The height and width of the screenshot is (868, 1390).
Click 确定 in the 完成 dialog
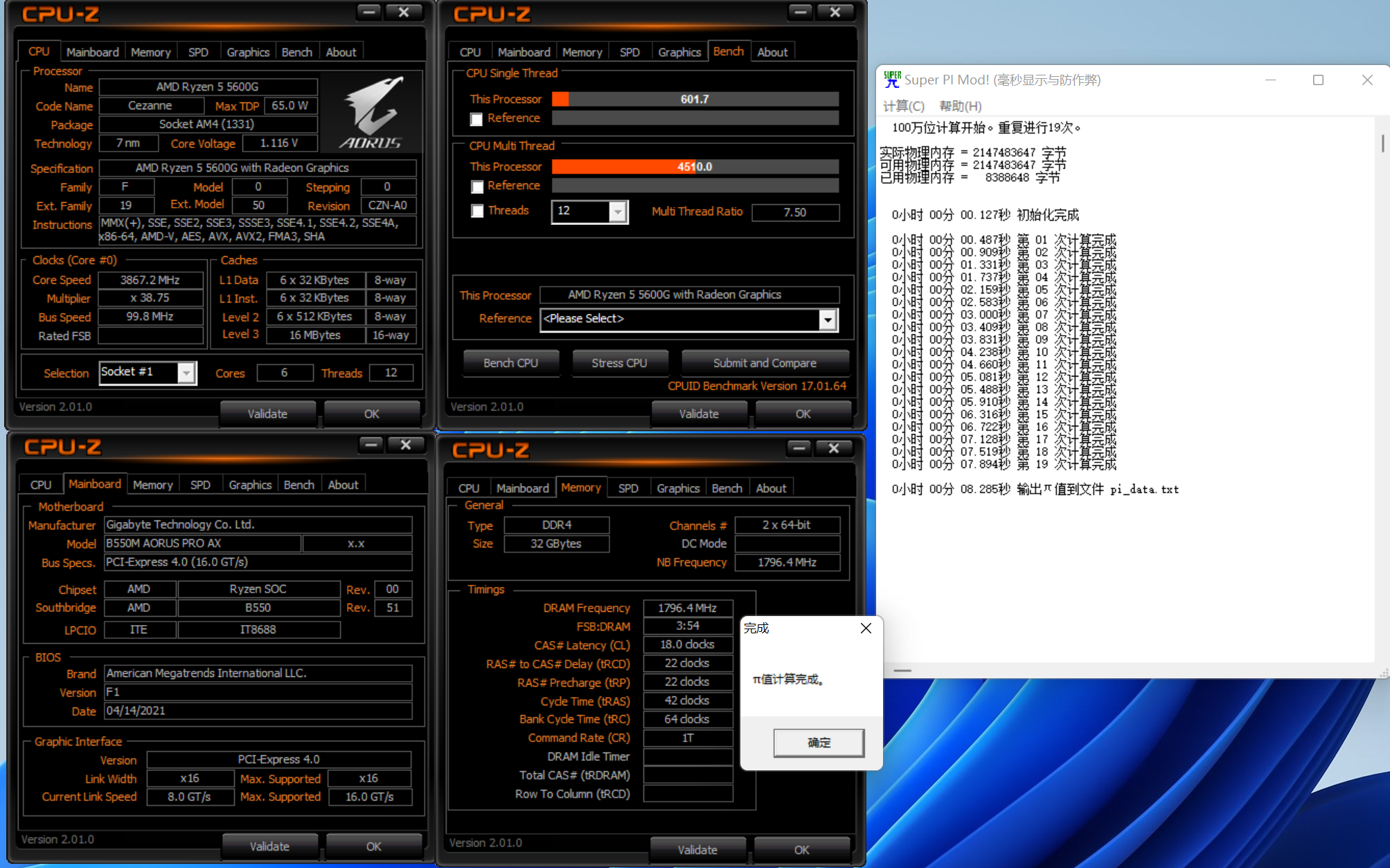[818, 742]
